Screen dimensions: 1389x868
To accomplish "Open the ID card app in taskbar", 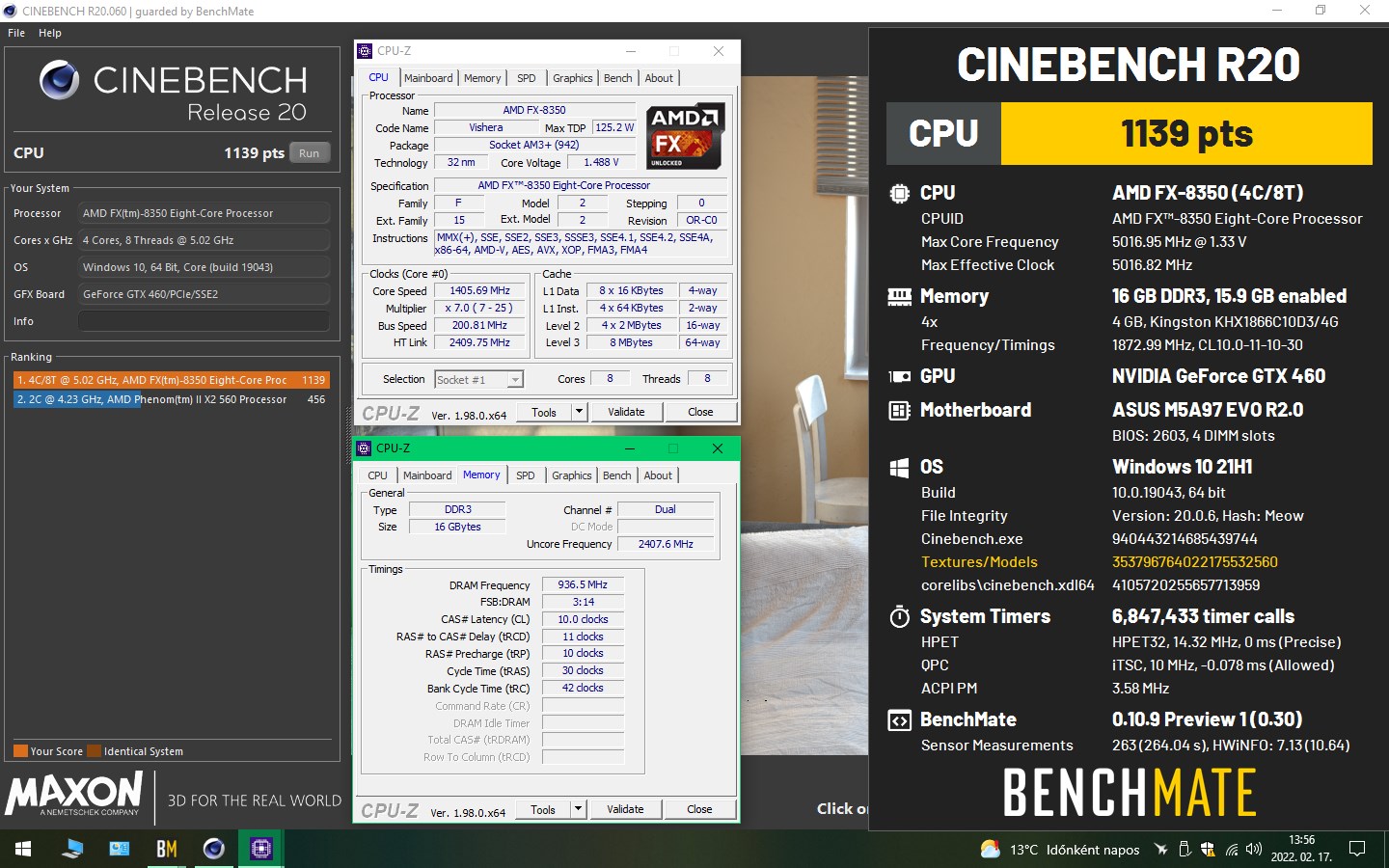I will [x=120, y=849].
